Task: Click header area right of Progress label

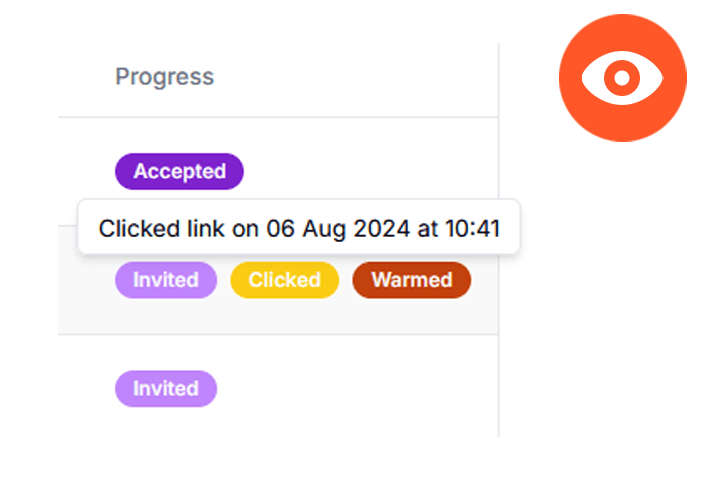Action: coord(355,76)
